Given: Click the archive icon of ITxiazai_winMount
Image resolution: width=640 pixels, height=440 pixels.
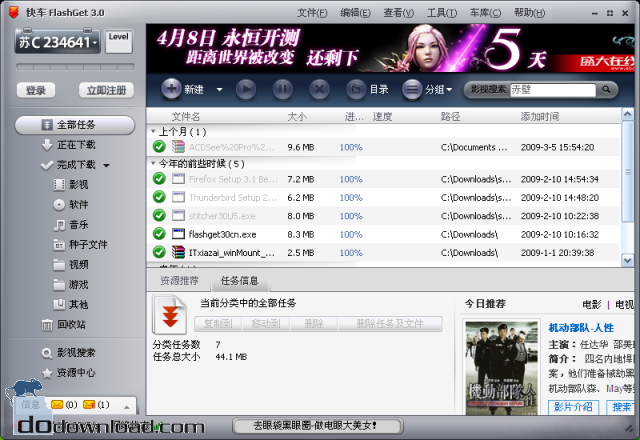Looking at the screenshot, I should point(178,252).
